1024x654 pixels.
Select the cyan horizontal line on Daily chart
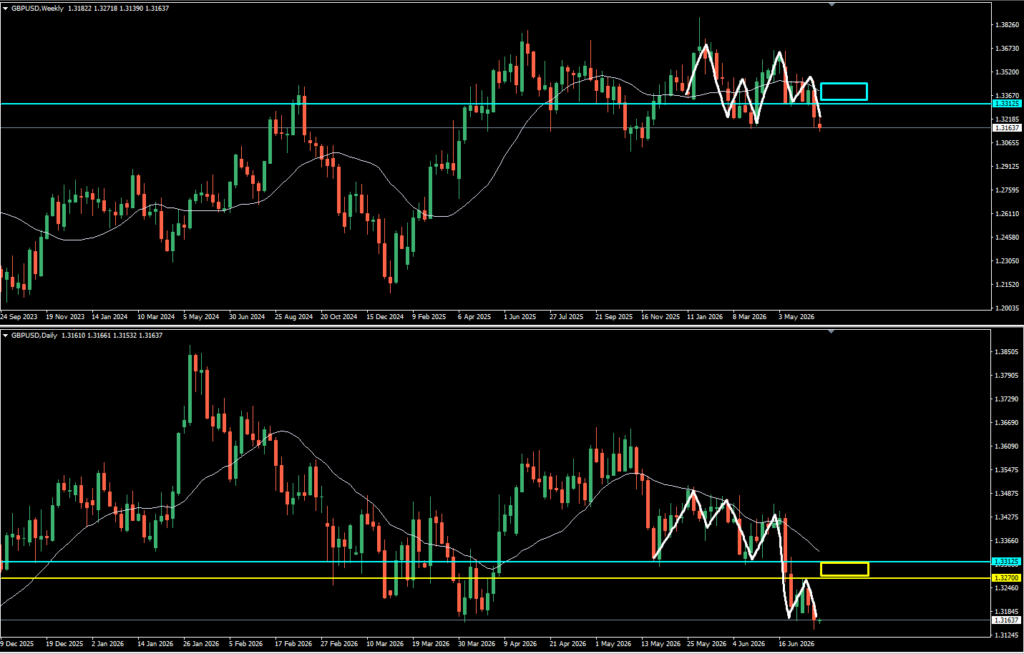click(x=495, y=561)
